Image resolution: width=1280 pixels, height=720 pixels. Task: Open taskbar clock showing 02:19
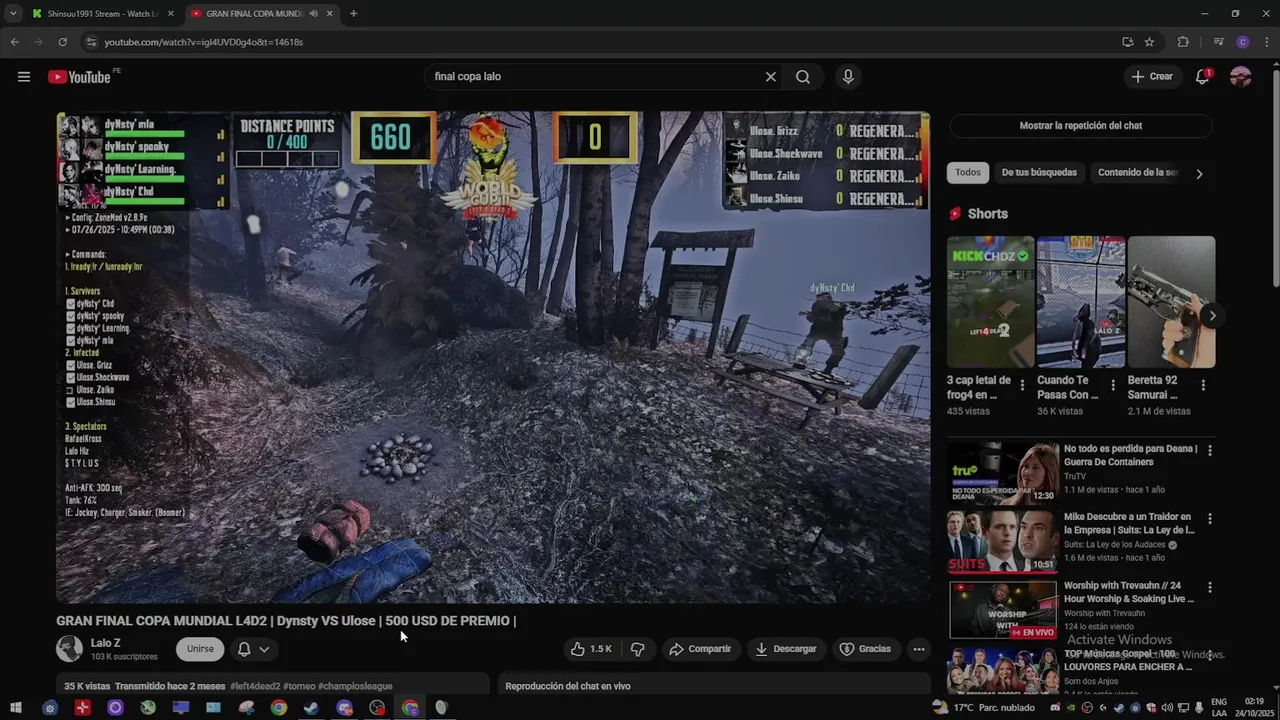pos(1255,708)
